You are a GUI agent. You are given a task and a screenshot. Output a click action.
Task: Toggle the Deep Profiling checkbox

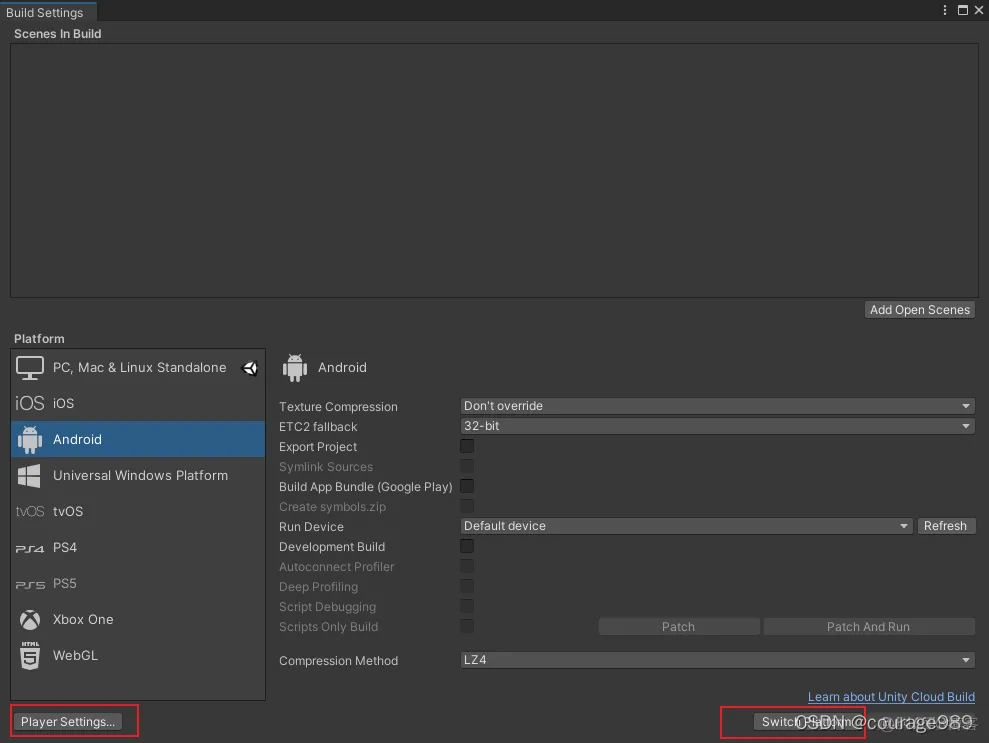(467, 587)
